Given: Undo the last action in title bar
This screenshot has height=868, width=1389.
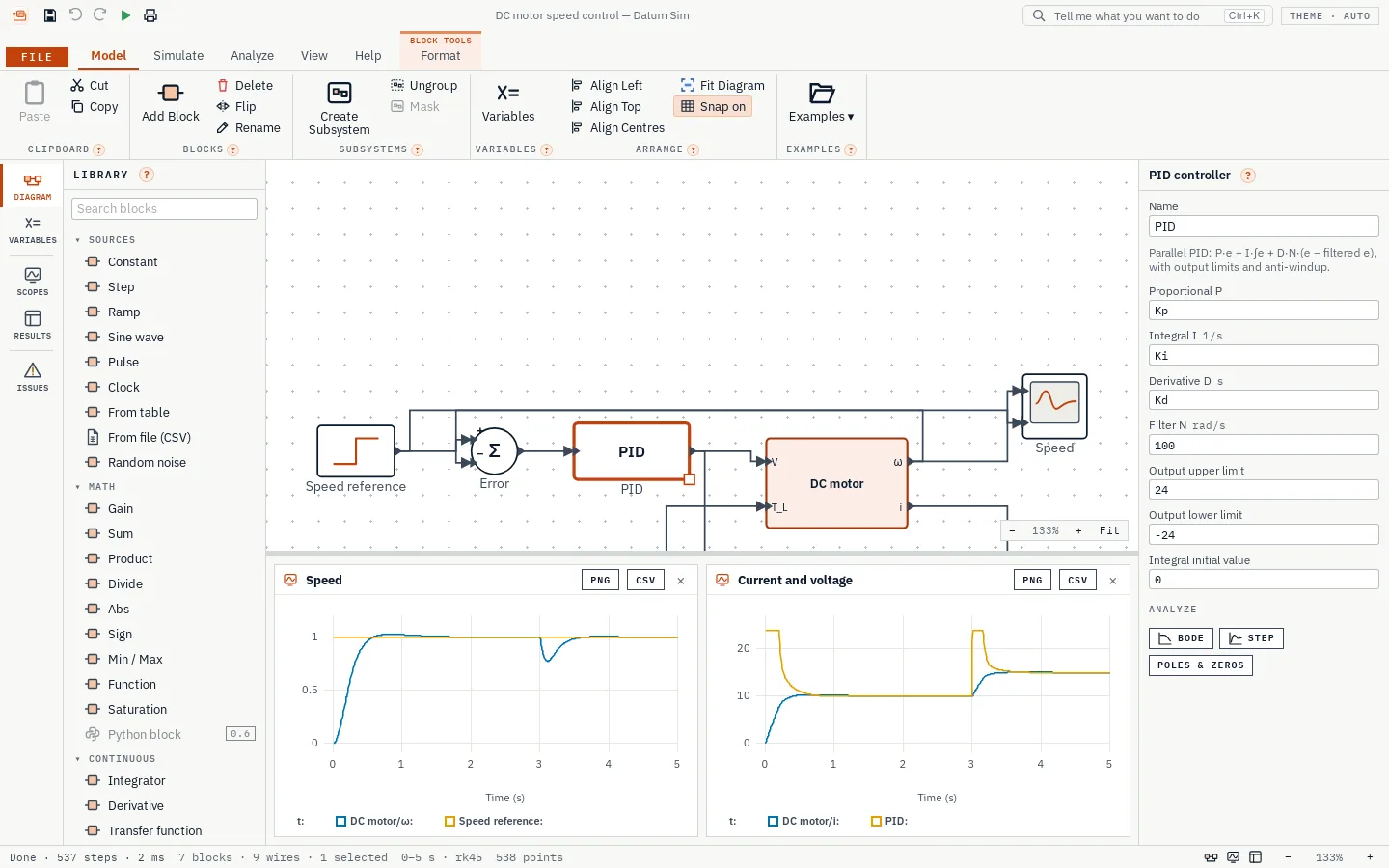Looking at the screenshot, I should coord(75,15).
